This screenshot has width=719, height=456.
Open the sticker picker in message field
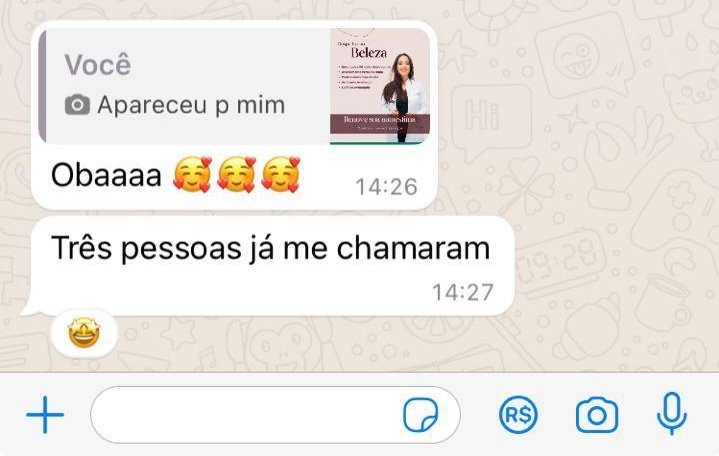coord(420,415)
